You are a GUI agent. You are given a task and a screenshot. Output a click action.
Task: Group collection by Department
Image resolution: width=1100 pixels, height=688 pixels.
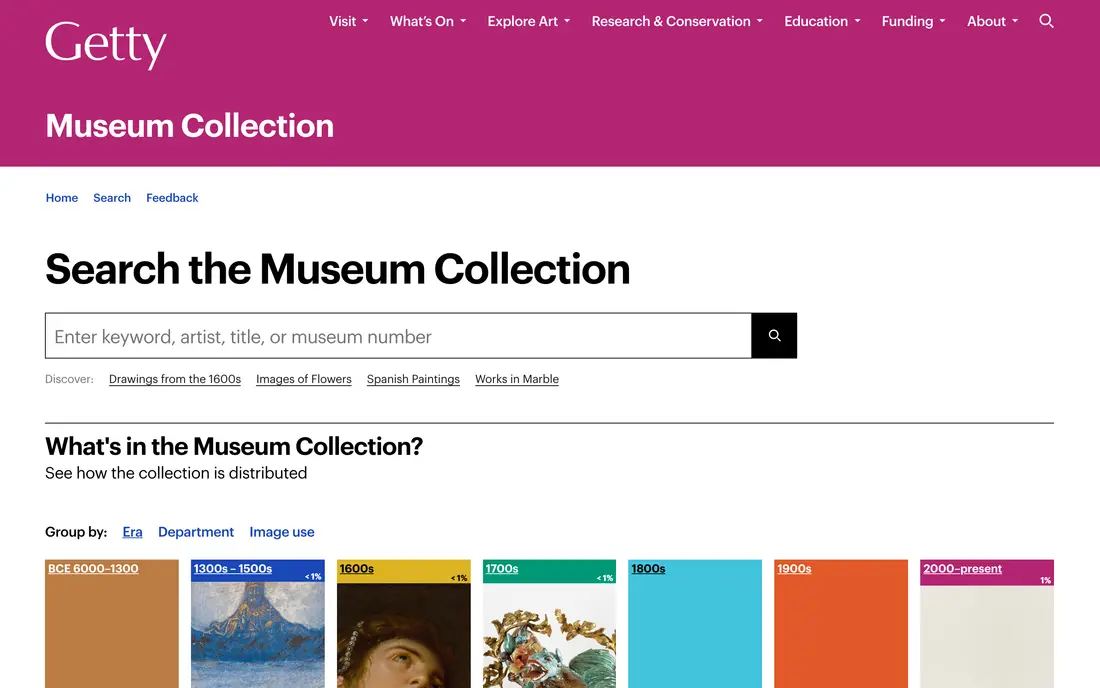click(x=196, y=532)
